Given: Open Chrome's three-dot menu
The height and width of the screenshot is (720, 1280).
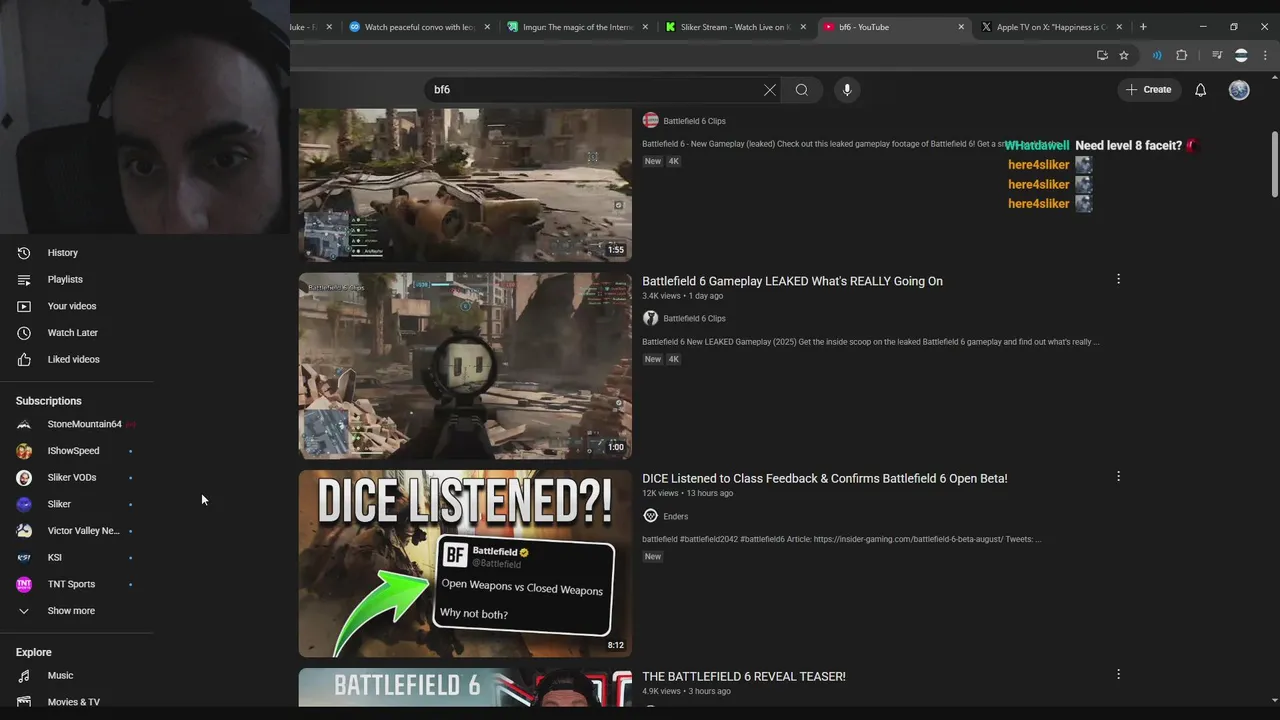Looking at the screenshot, I should coord(1265,55).
